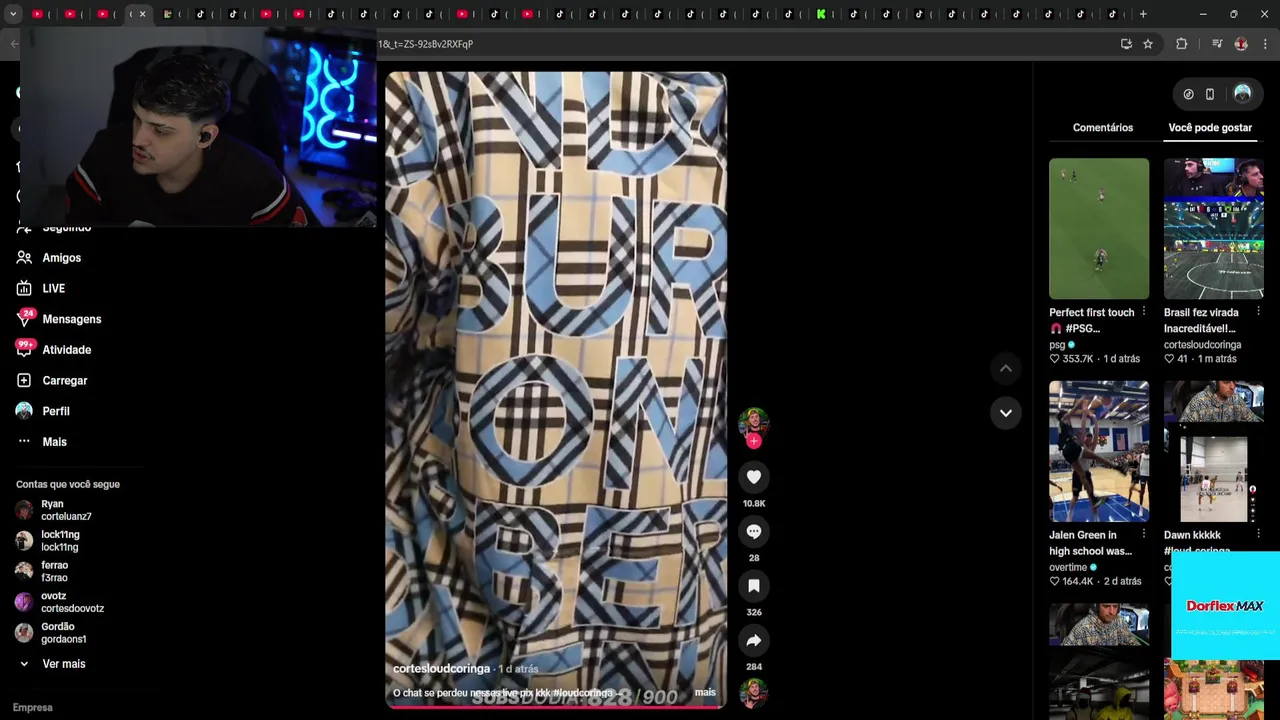Image resolution: width=1280 pixels, height=720 pixels.
Task: Save video with the bookmark icon showing 326
Action: 754,586
